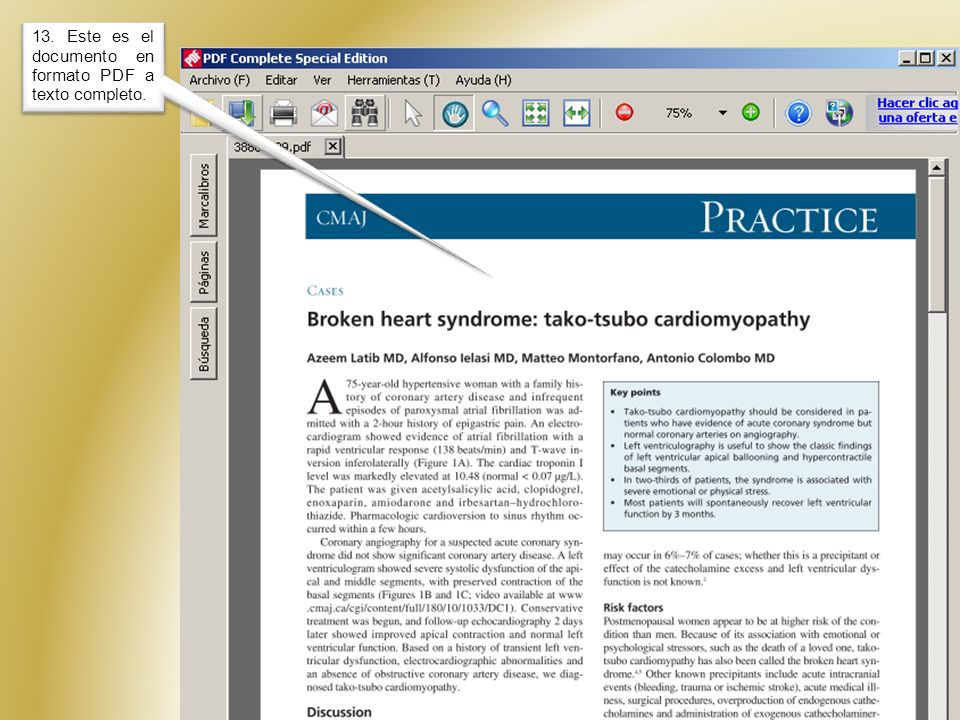Click the 'CMAJ' journal logo text
Screen dimensions: 960x720
click(x=341, y=218)
